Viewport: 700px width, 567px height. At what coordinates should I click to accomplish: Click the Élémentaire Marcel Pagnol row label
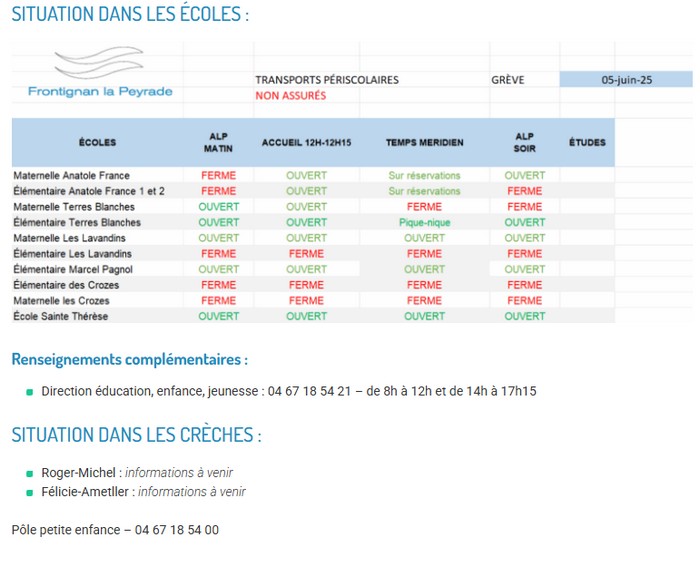coord(73,269)
